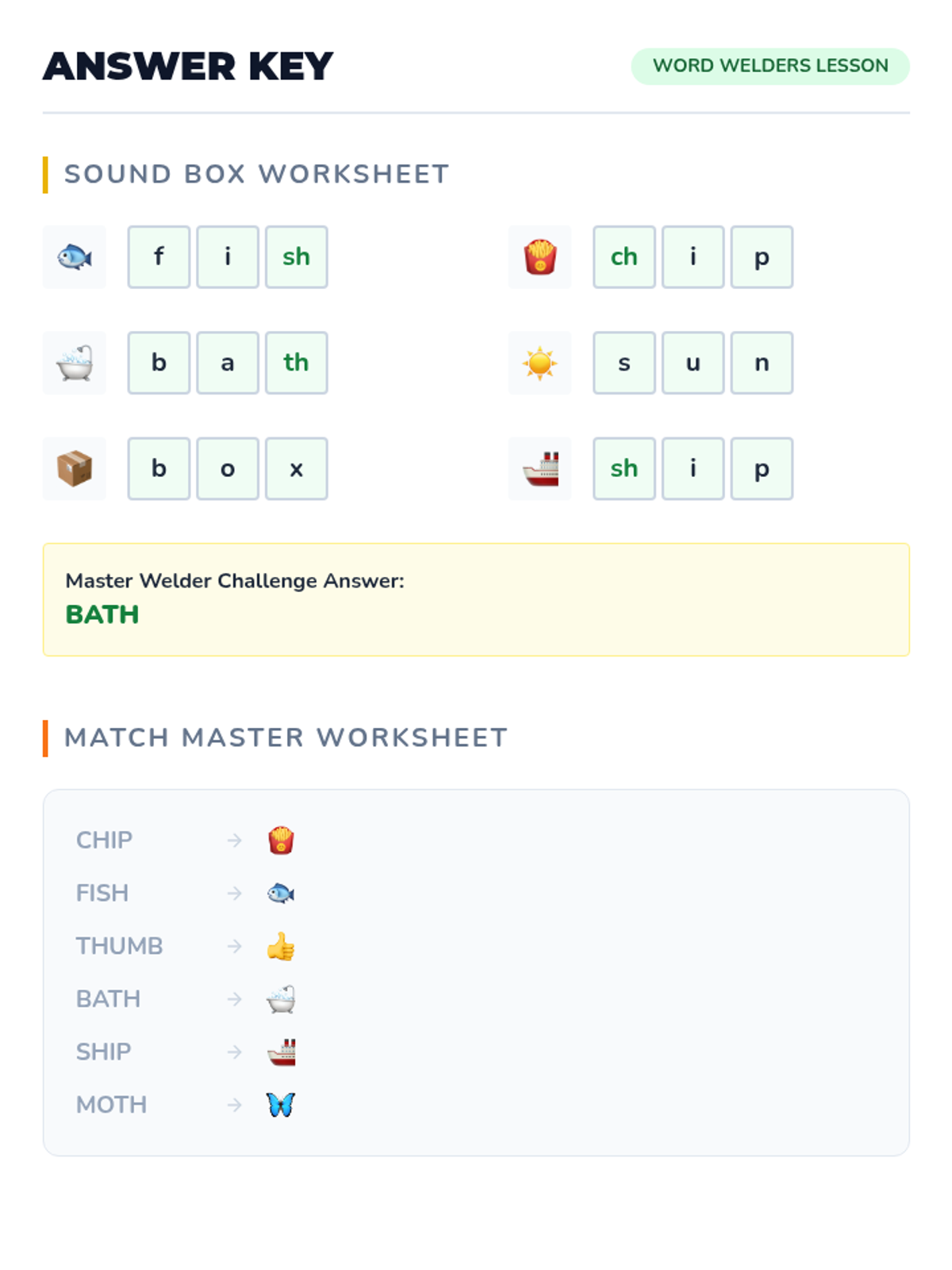
Task: Select the french fries icon beside 'ch i p'
Action: pos(540,257)
